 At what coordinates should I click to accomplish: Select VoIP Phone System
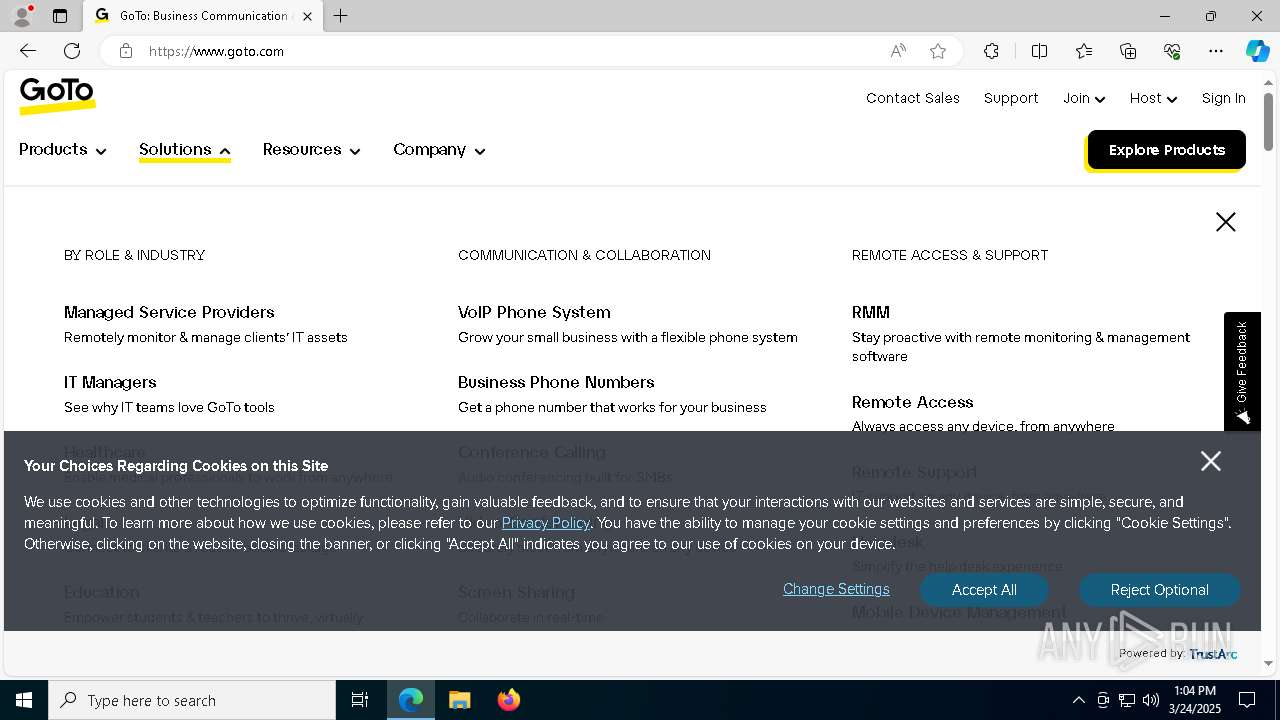pyautogui.click(x=534, y=312)
